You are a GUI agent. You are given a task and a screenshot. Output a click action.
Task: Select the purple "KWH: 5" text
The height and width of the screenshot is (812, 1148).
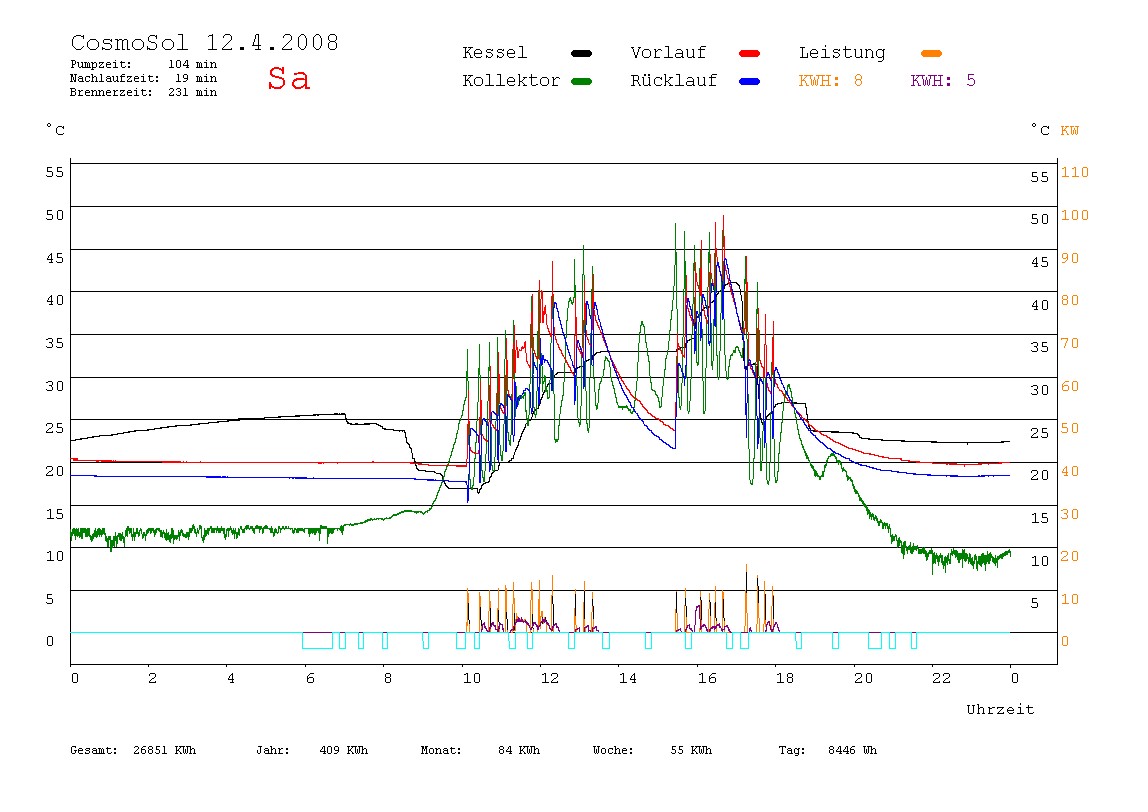click(x=943, y=81)
